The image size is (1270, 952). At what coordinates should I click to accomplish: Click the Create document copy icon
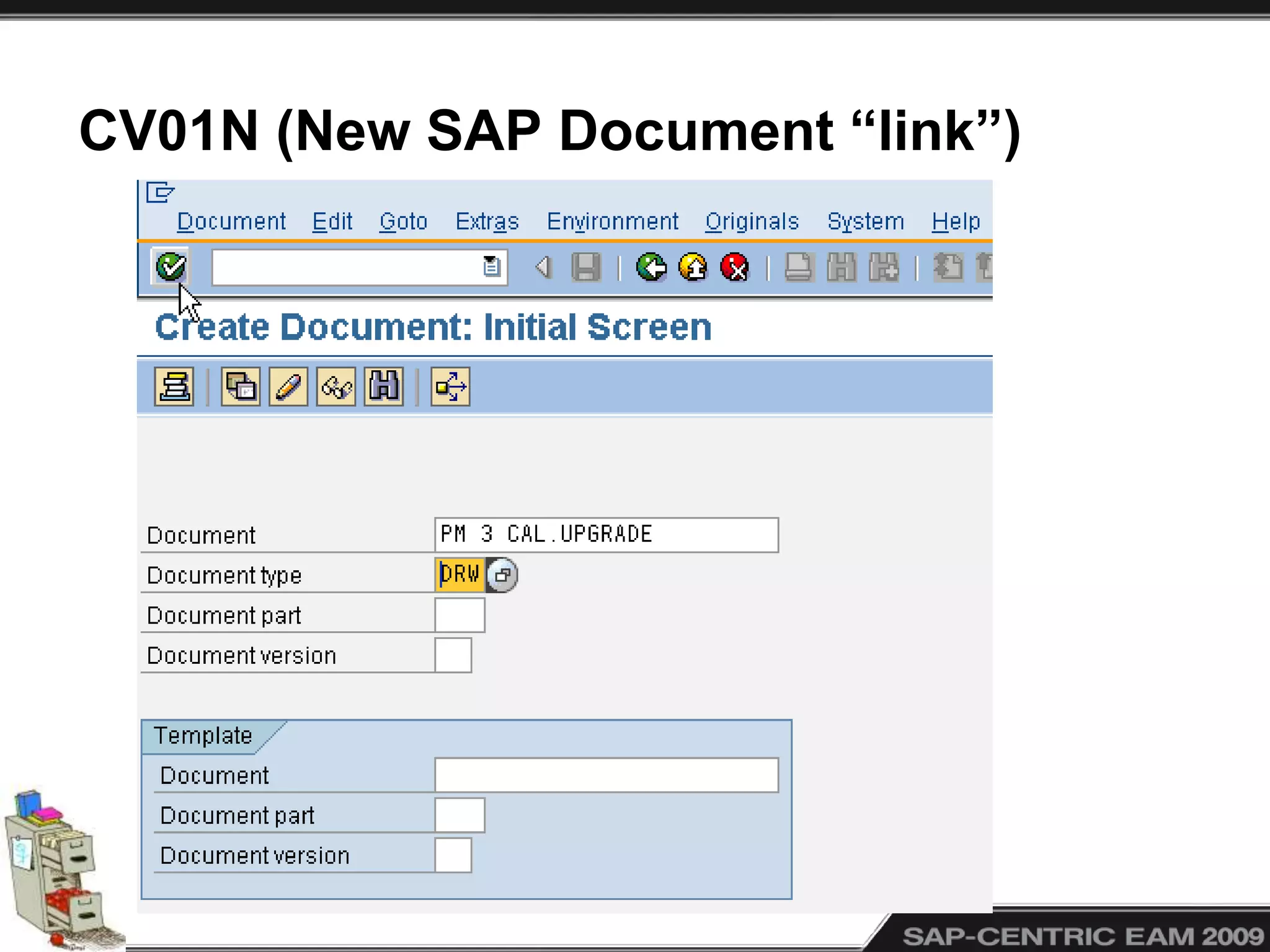point(241,387)
